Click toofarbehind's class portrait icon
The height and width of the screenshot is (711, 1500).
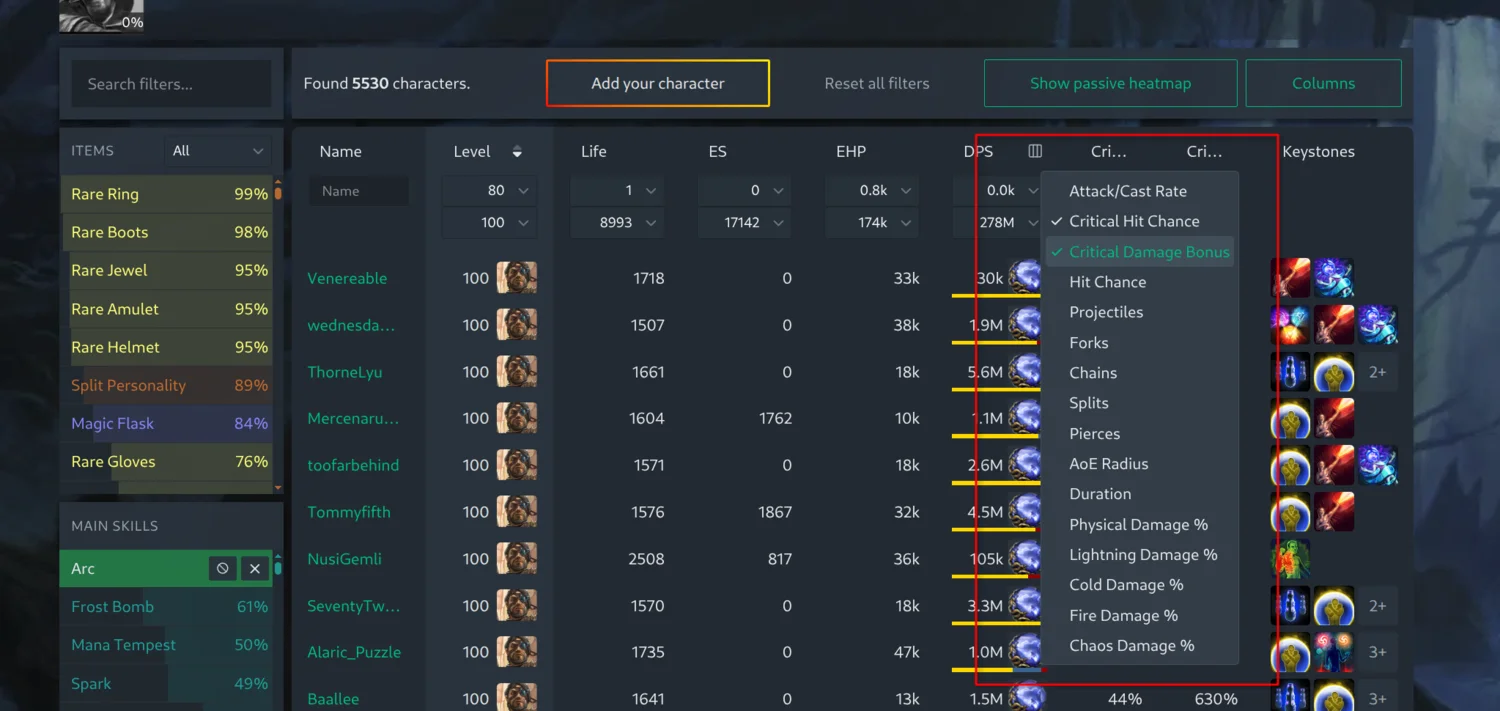point(517,465)
